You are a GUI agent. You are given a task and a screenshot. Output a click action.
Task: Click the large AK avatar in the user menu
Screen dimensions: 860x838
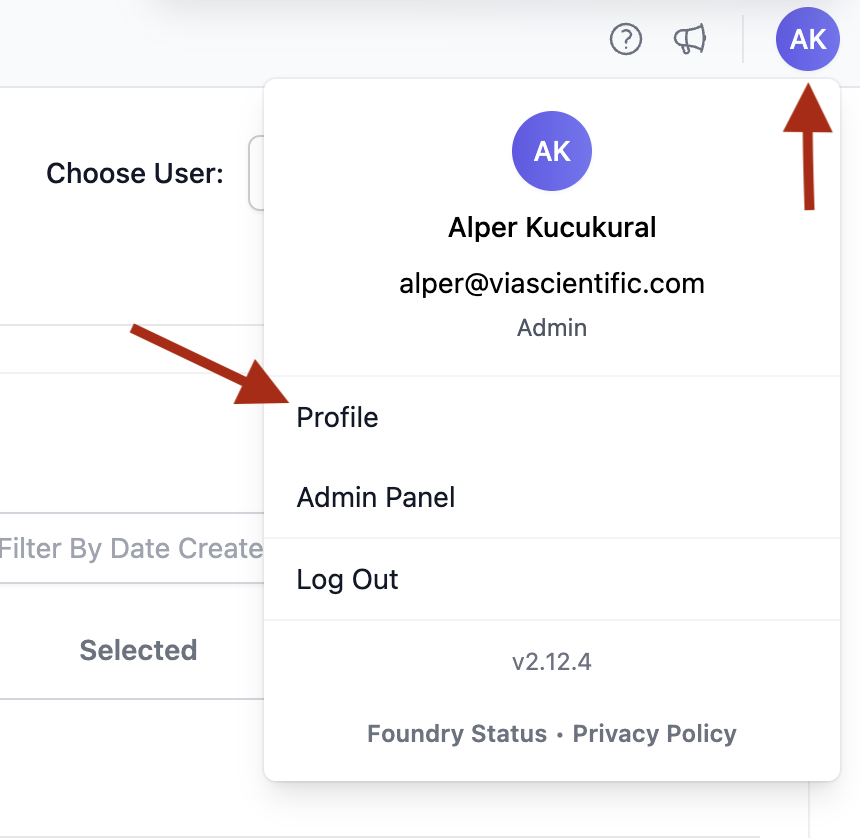[x=552, y=151]
